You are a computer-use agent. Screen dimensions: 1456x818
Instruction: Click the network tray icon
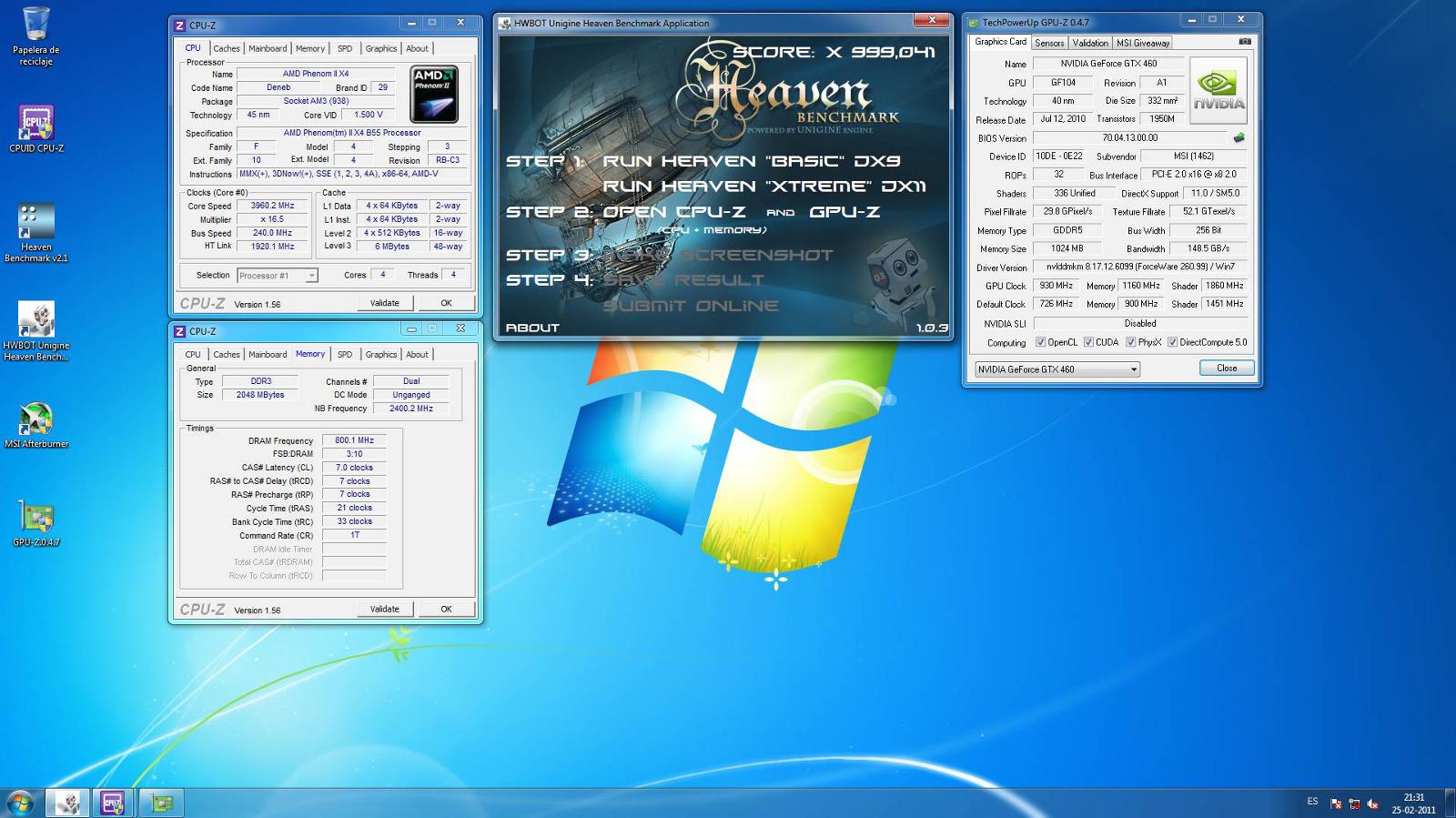1354,803
